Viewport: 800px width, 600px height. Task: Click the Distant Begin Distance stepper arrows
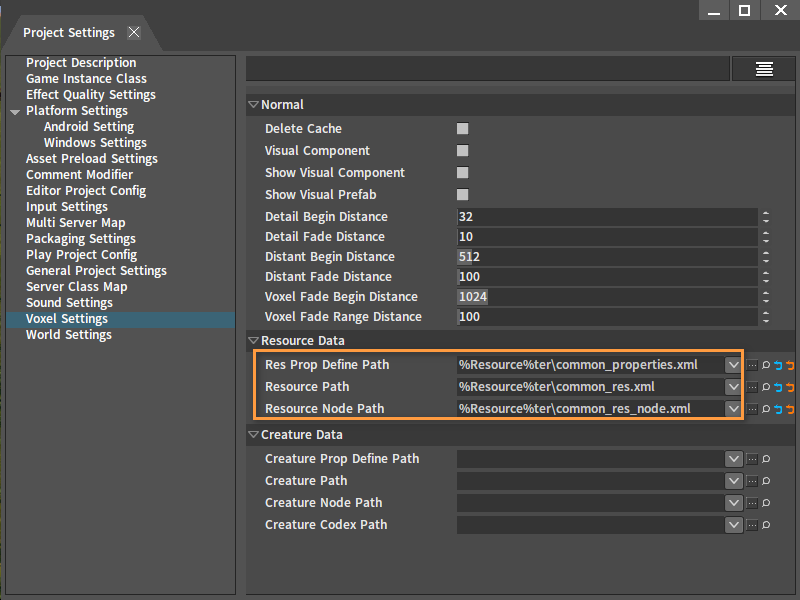(x=766, y=257)
